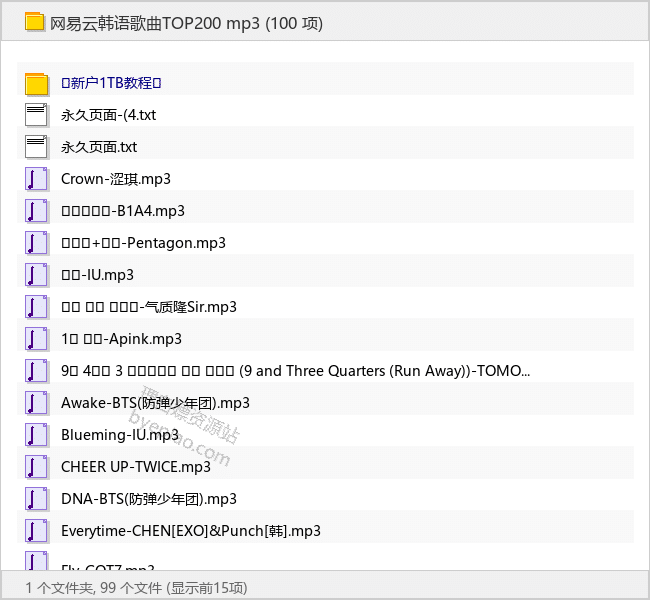Click the music icon for 气质隆Sir.mp3

coord(36,307)
